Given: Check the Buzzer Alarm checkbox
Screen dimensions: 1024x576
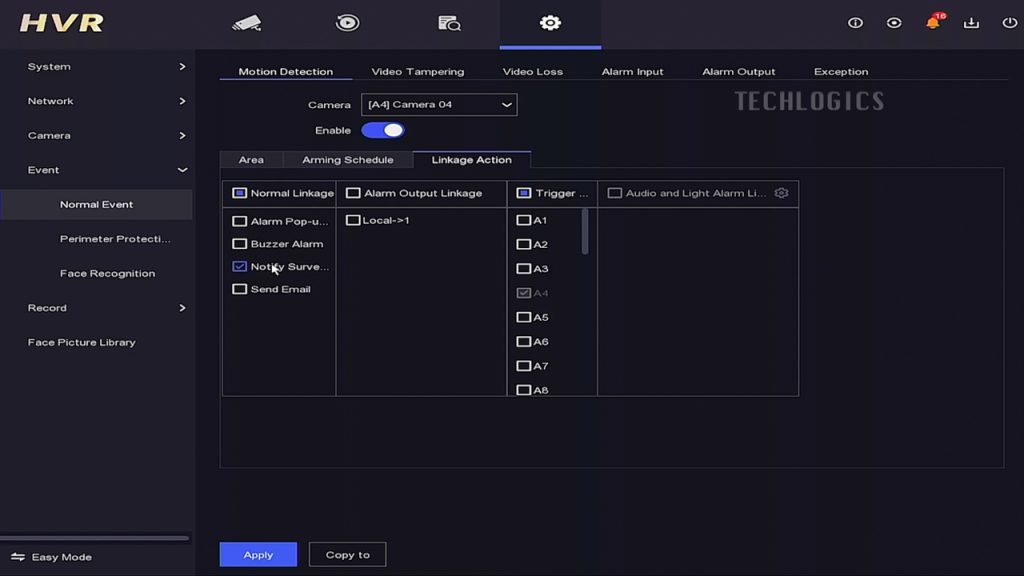Looking at the screenshot, I should [240, 244].
